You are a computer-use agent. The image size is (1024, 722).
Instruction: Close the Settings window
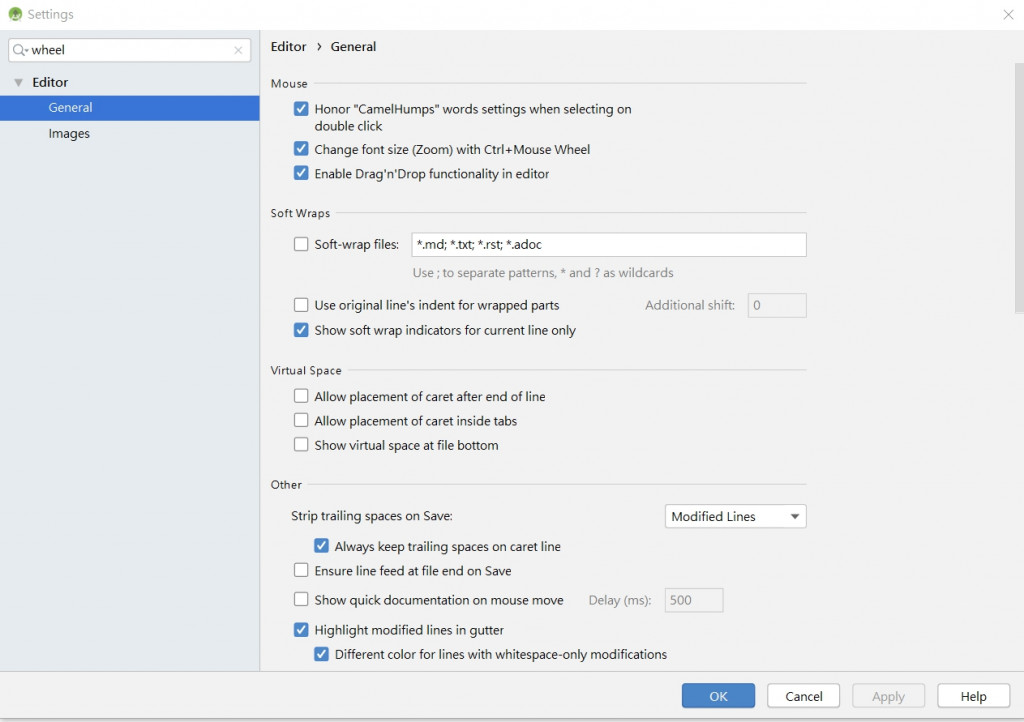(1007, 15)
